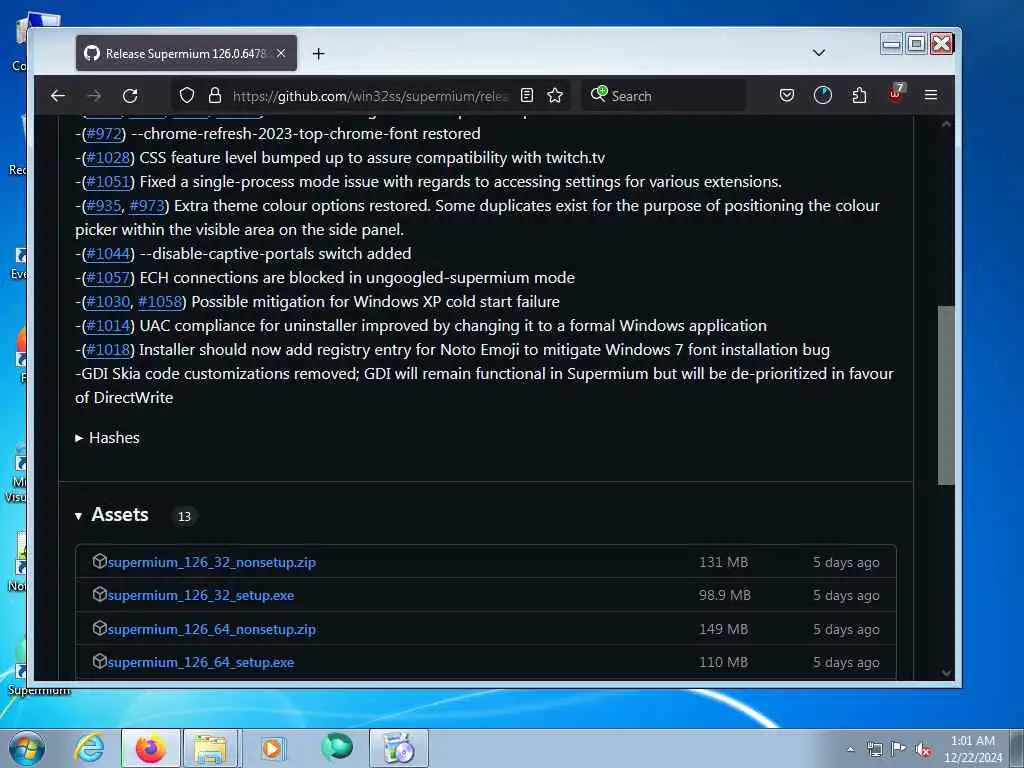Toggle reader view in address bar
This screenshot has height=768, width=1024.
tap(527, 95)
